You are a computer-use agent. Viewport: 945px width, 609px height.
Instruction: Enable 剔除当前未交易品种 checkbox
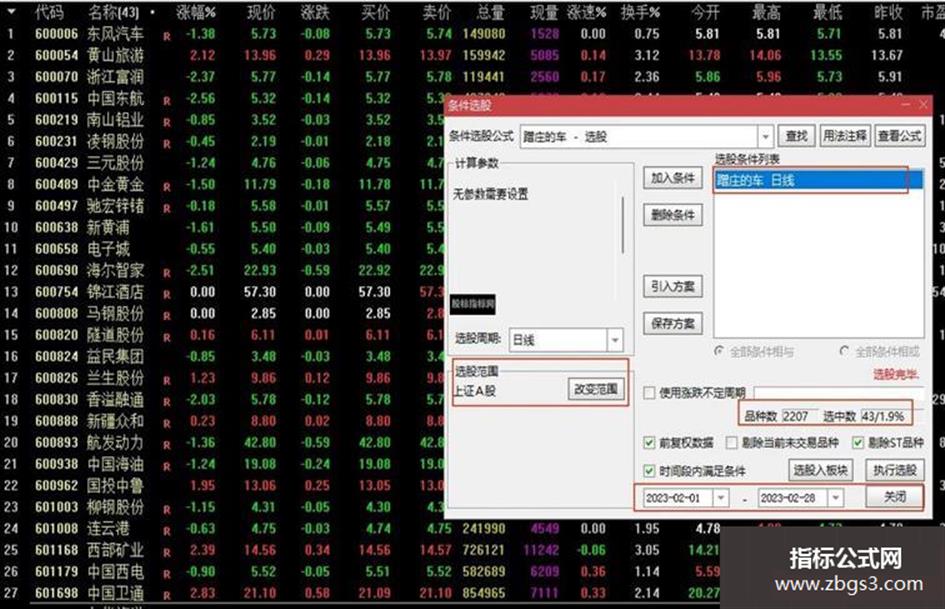(731, 443)
